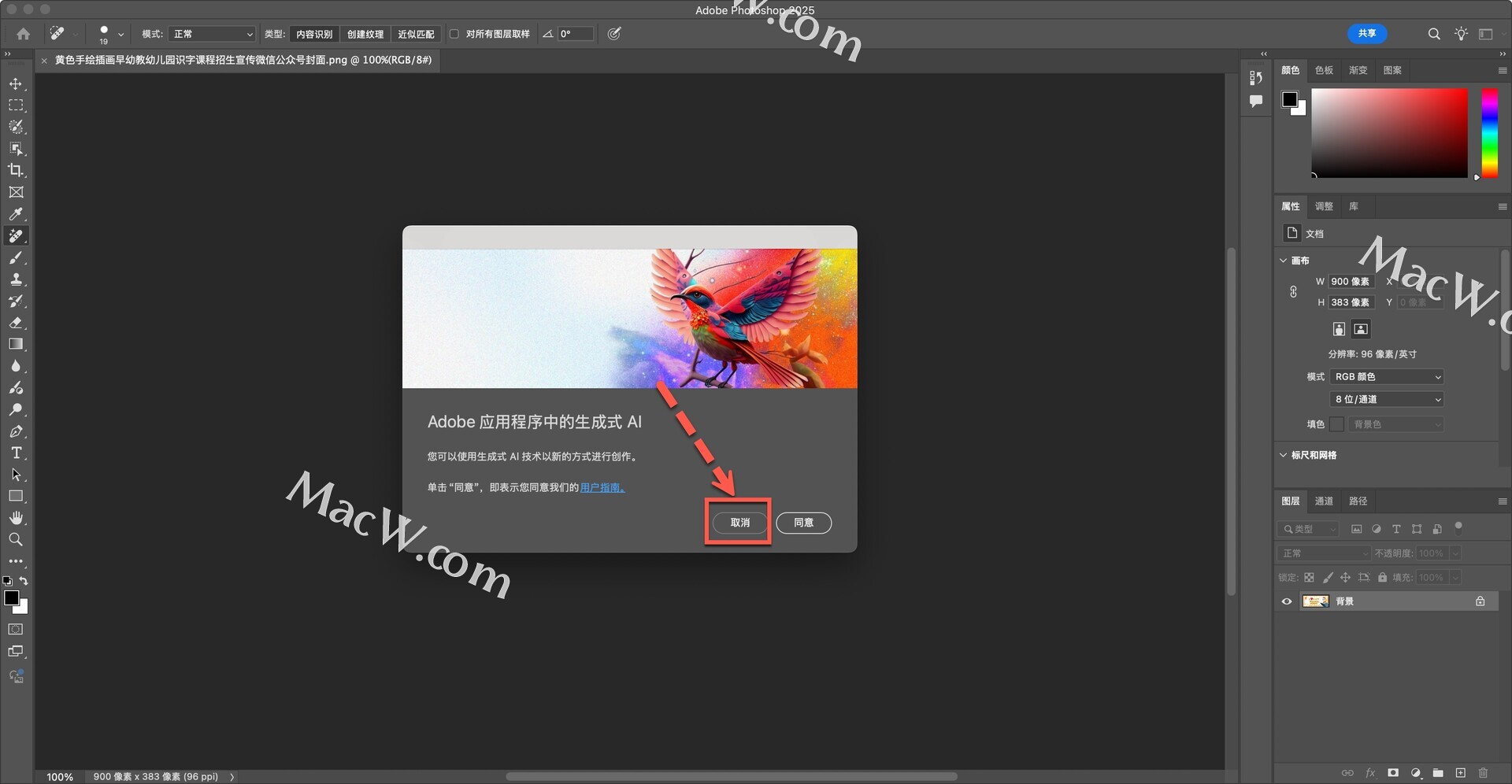
Task: Open the RGB 颜色 mode dropdown
Action: tap(1387, 377)
